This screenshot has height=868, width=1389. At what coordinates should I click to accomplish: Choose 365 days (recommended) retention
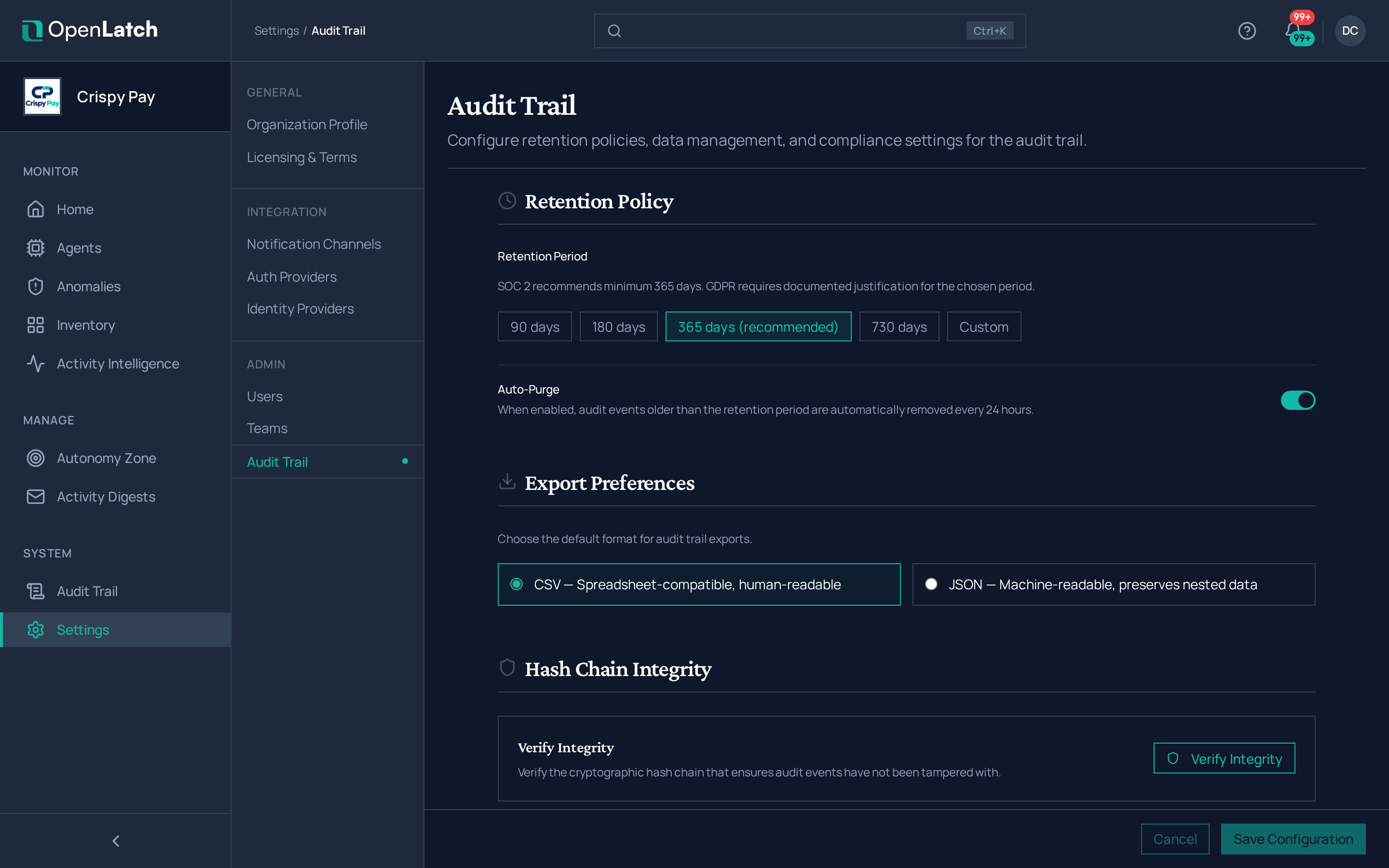(x=758, y=326)
